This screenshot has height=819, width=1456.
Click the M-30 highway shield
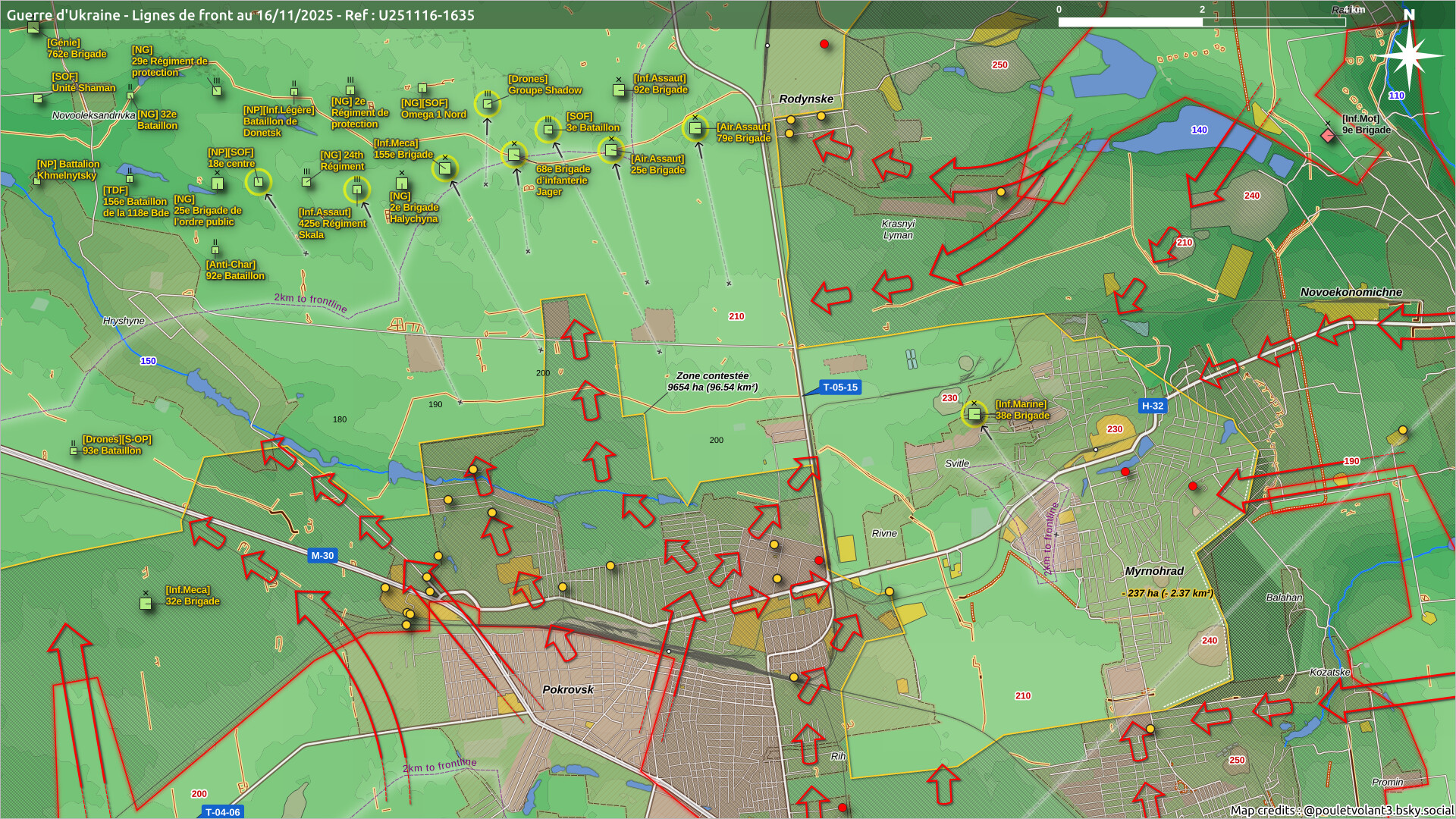322,556
